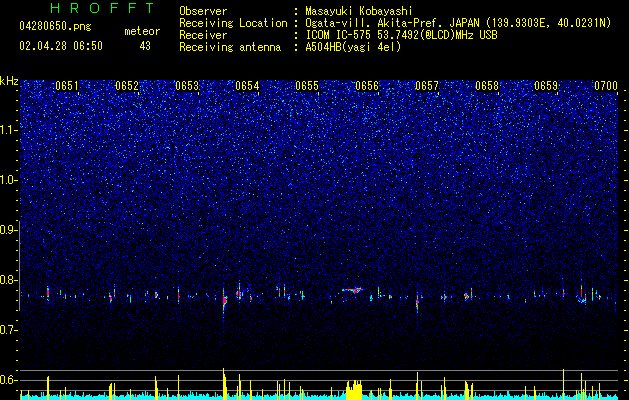Click observer name Masayuki Kobayashi

click(x=359, y=11)
